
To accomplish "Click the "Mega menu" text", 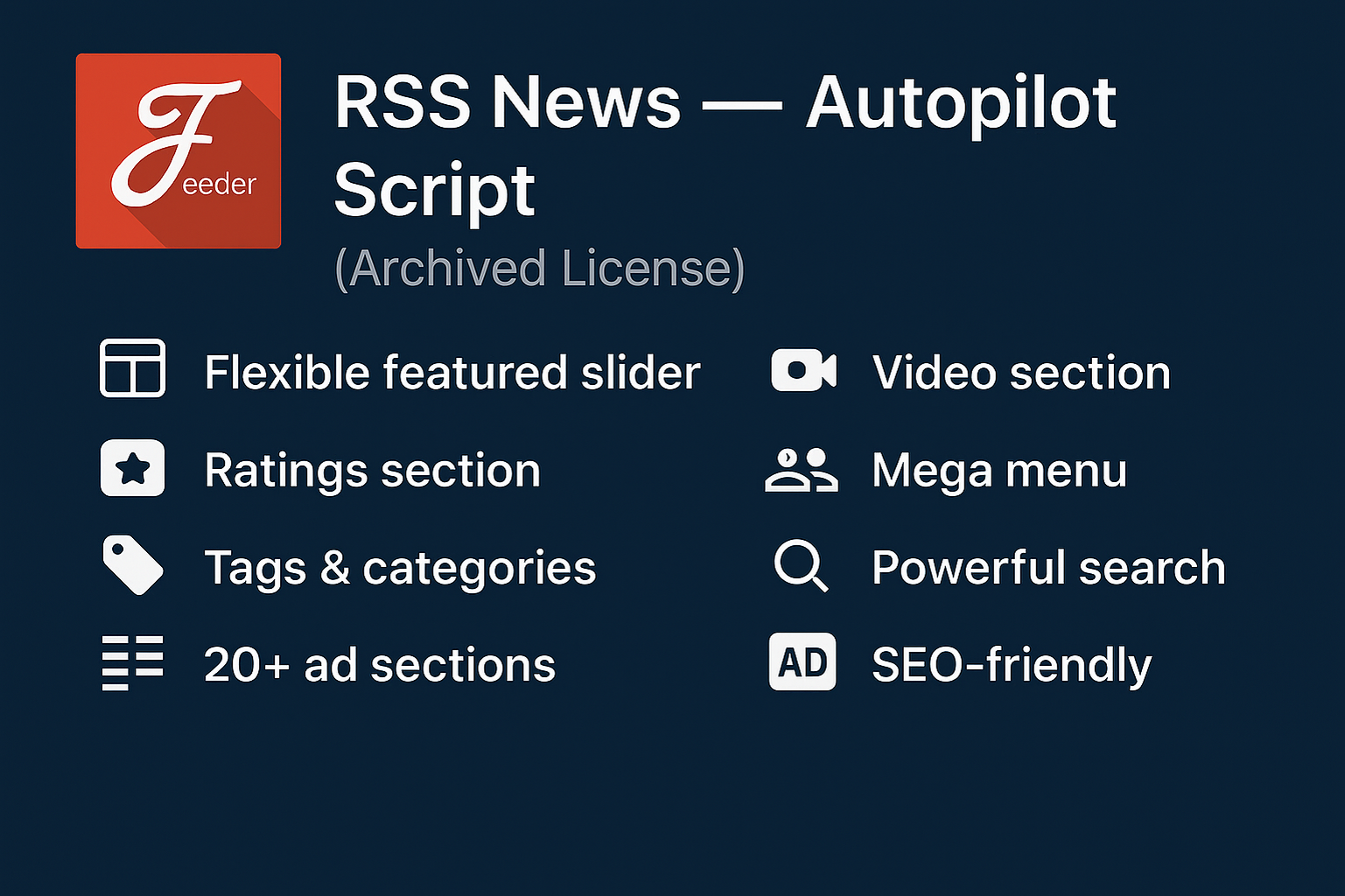I will coord(999,471).
